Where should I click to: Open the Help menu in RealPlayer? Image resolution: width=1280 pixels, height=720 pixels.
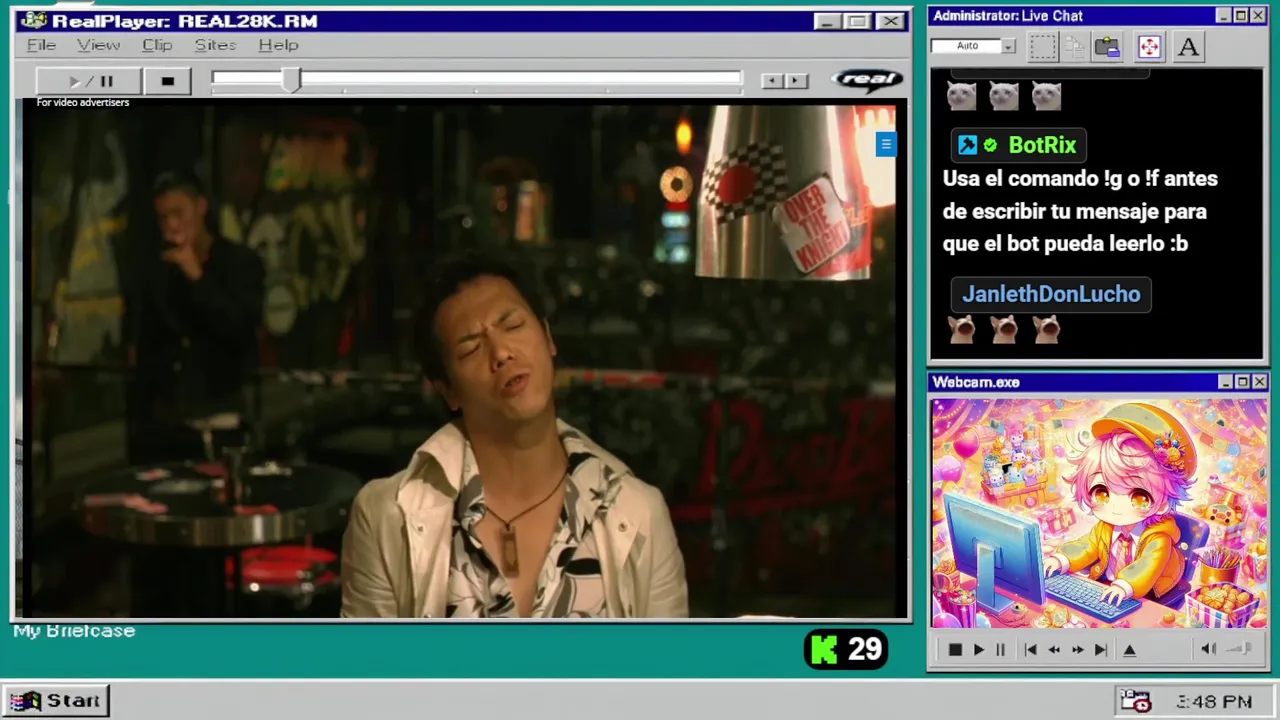point(278,45)
